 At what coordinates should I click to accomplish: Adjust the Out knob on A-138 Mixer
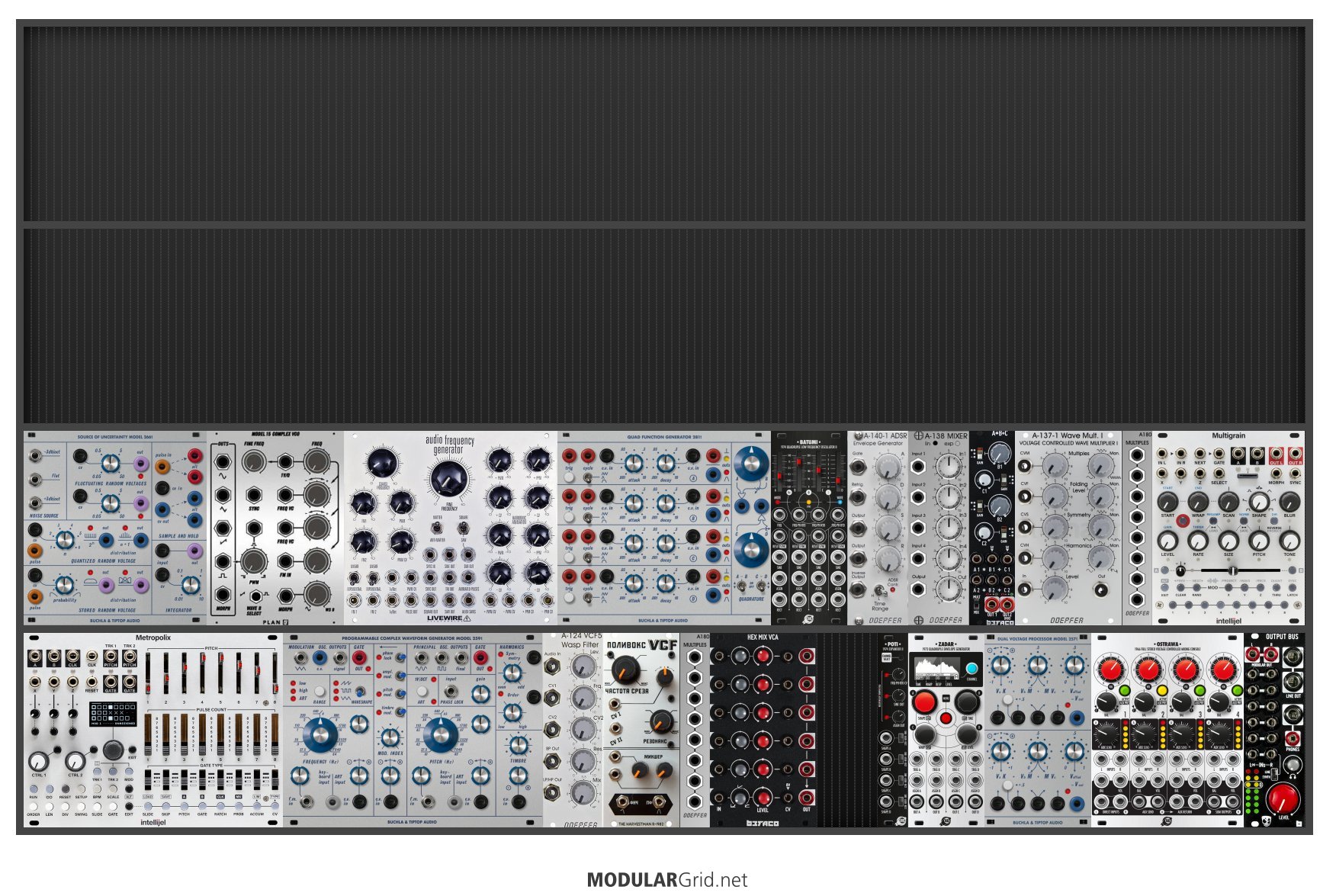click(949, 589)
